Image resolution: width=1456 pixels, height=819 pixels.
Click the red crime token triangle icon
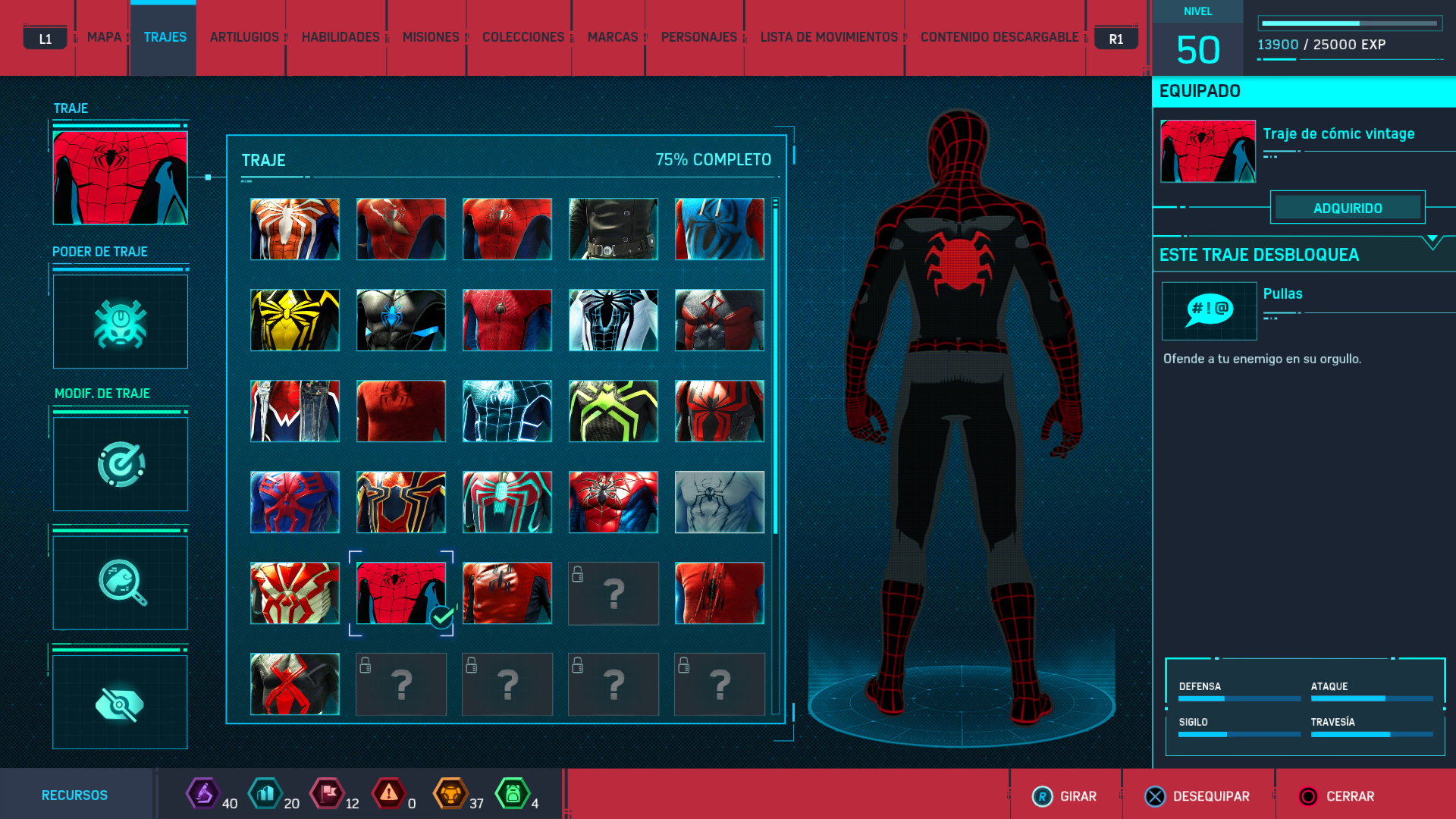388,794
